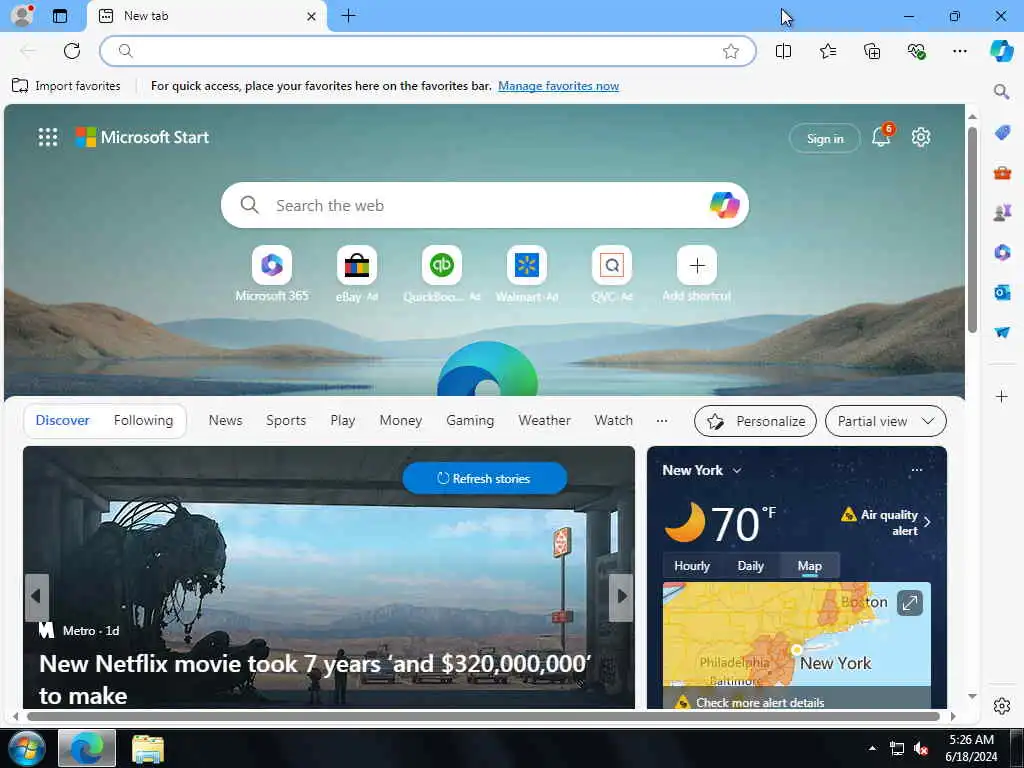Open a new tab with plus button
This screenshot has height=768, width=1024.
(349, 16)
